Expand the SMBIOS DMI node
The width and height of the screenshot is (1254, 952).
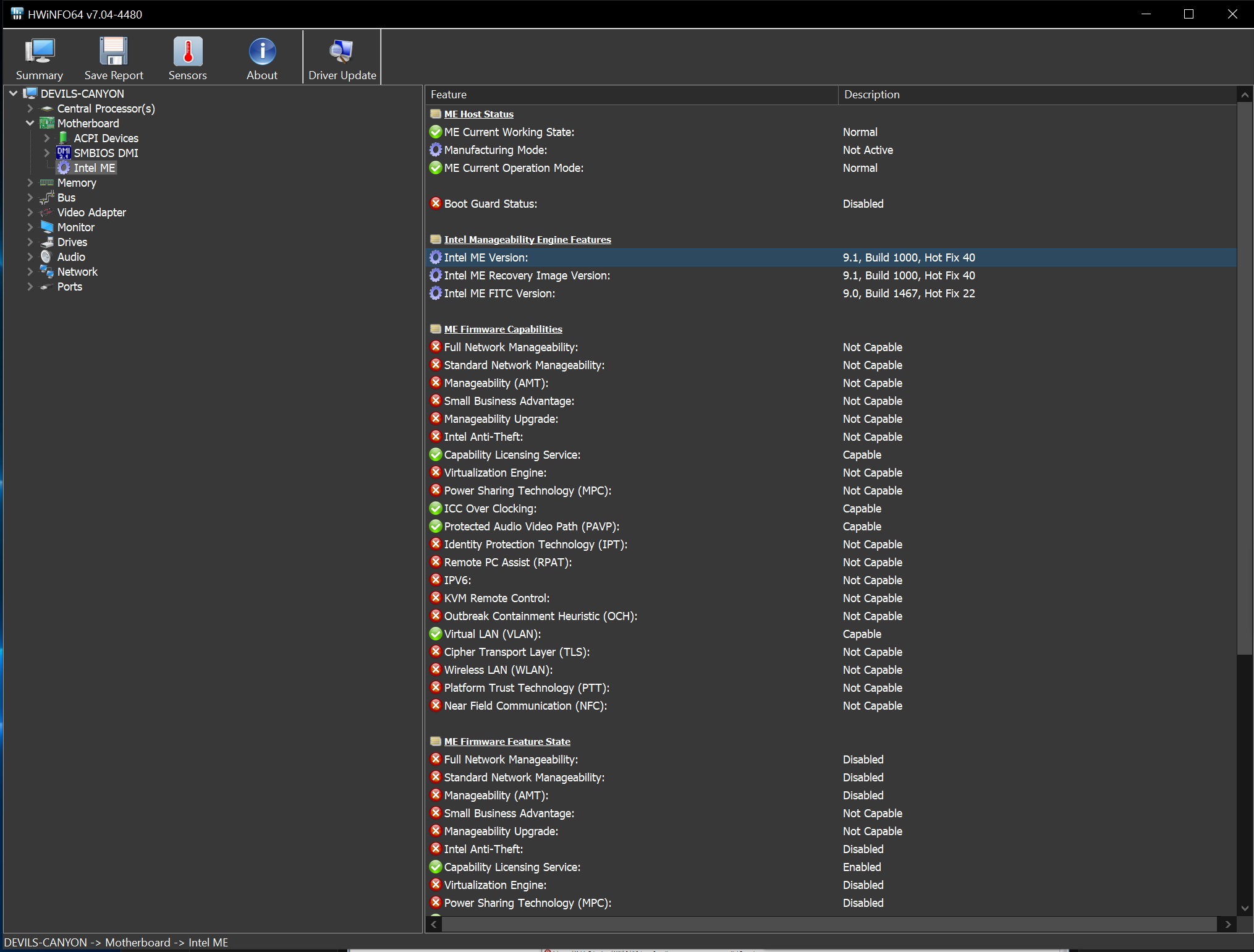click(x=46, y=153)
